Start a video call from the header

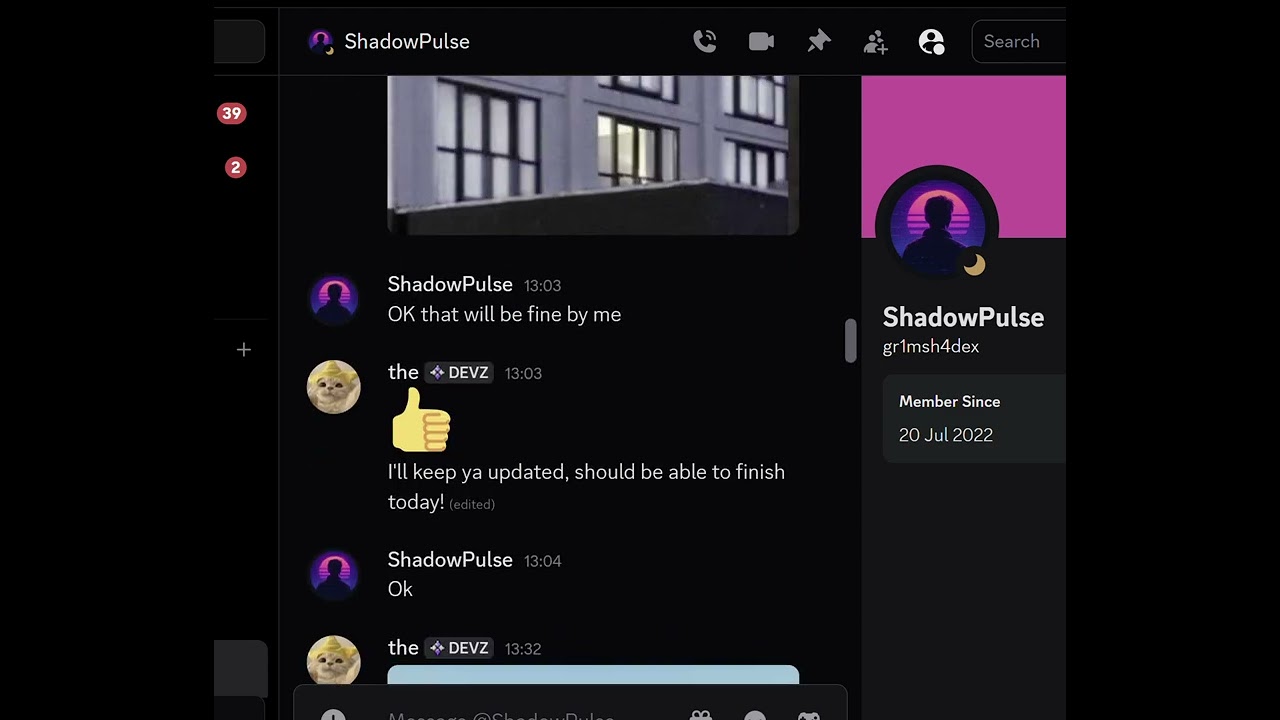point(761,41)
